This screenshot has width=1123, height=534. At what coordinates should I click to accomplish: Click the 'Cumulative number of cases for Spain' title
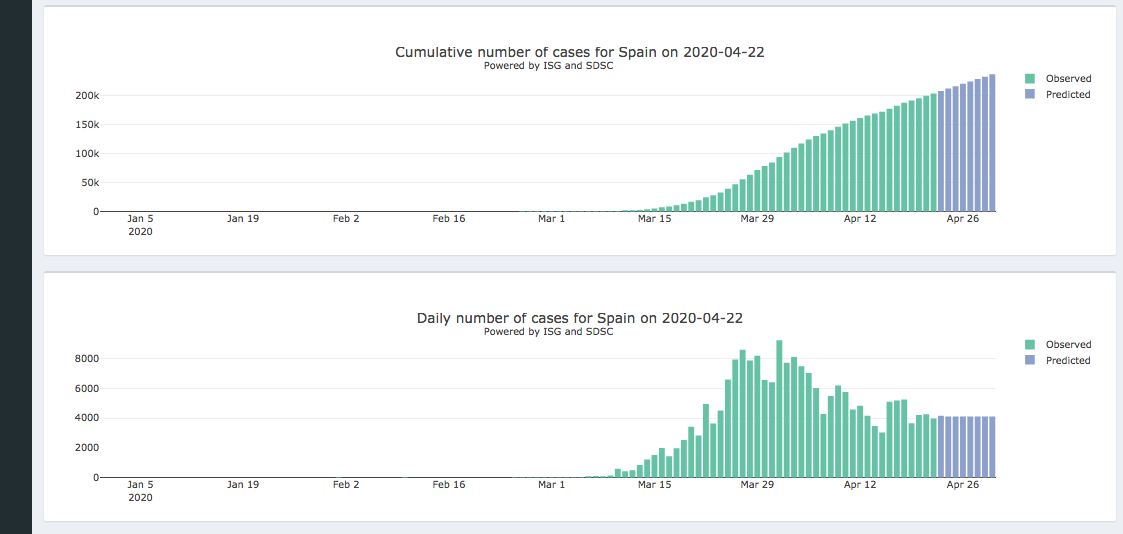(x=579, y=52)
